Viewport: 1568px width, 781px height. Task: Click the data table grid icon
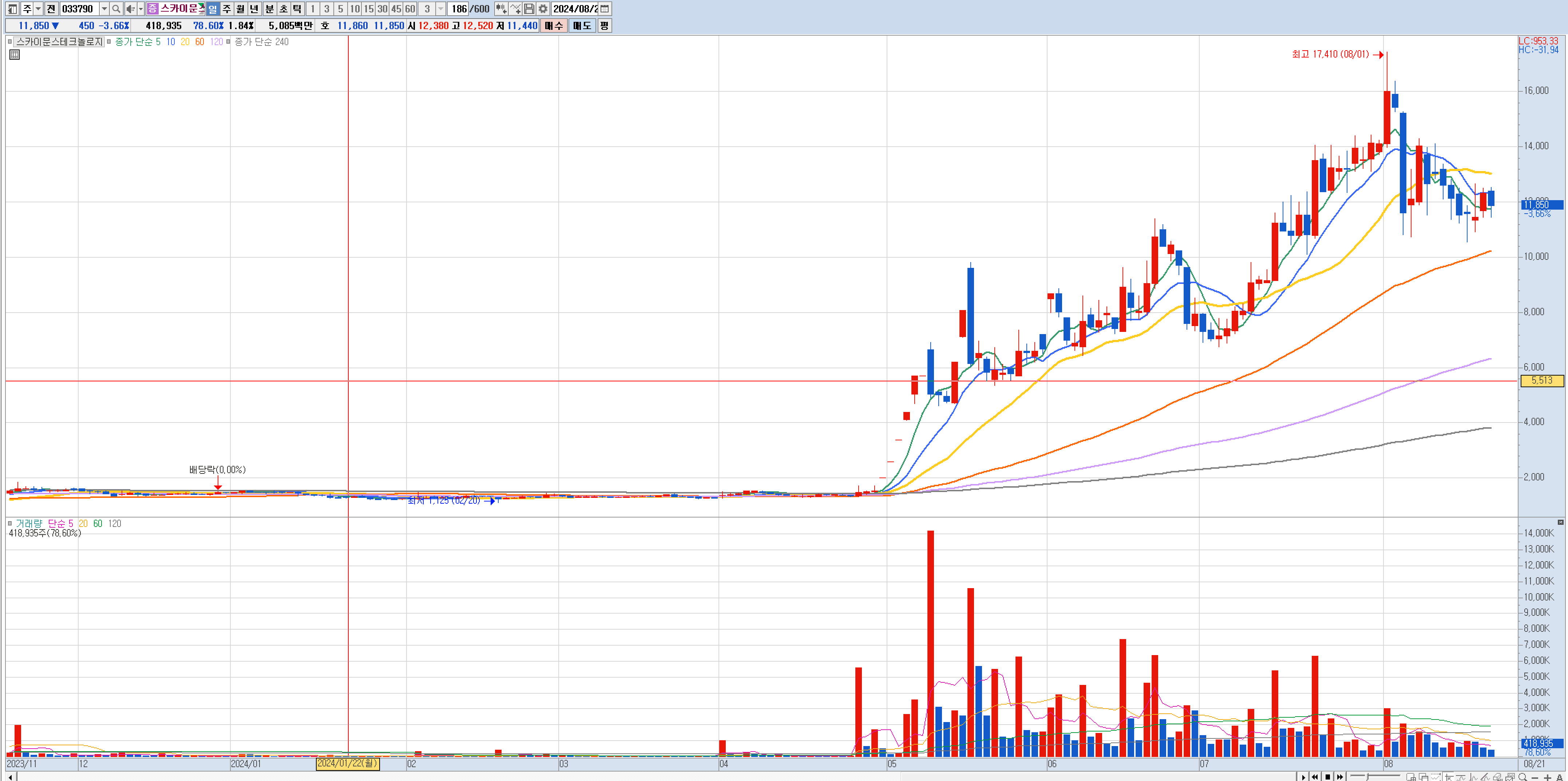[x=15, y=55]
